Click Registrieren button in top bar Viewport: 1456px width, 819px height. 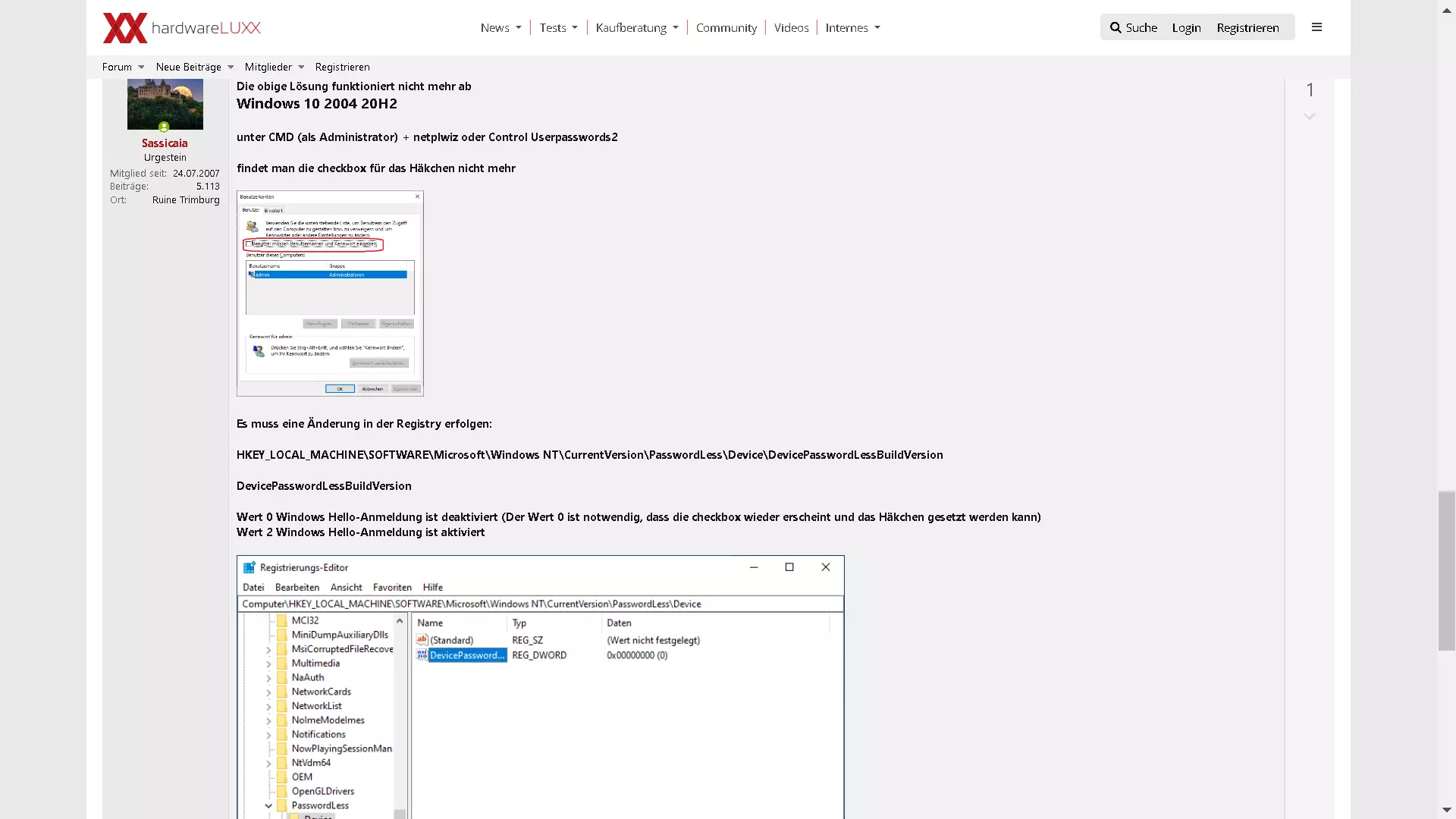[x=1247, y=27]
